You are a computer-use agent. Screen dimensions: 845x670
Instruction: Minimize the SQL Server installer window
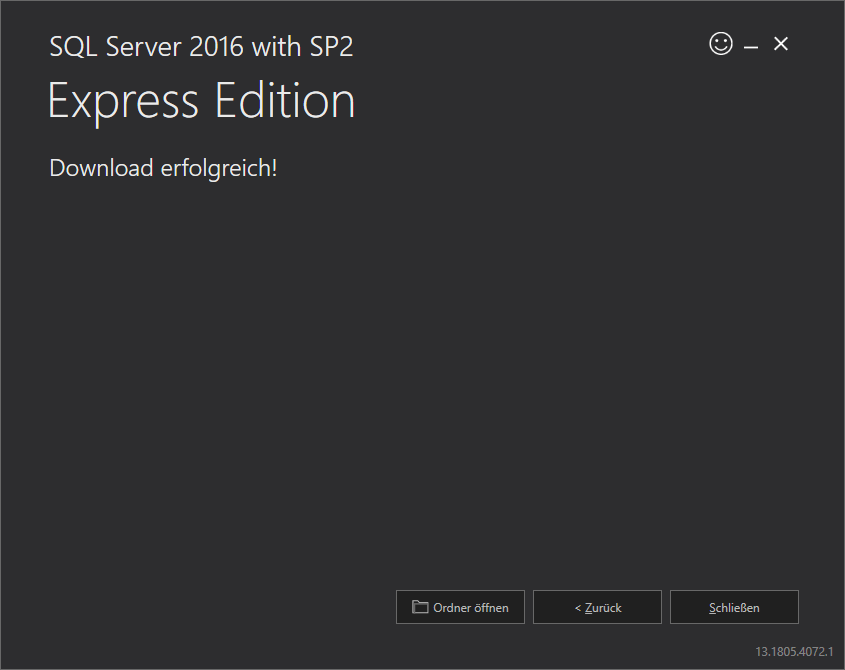(750, 46)
